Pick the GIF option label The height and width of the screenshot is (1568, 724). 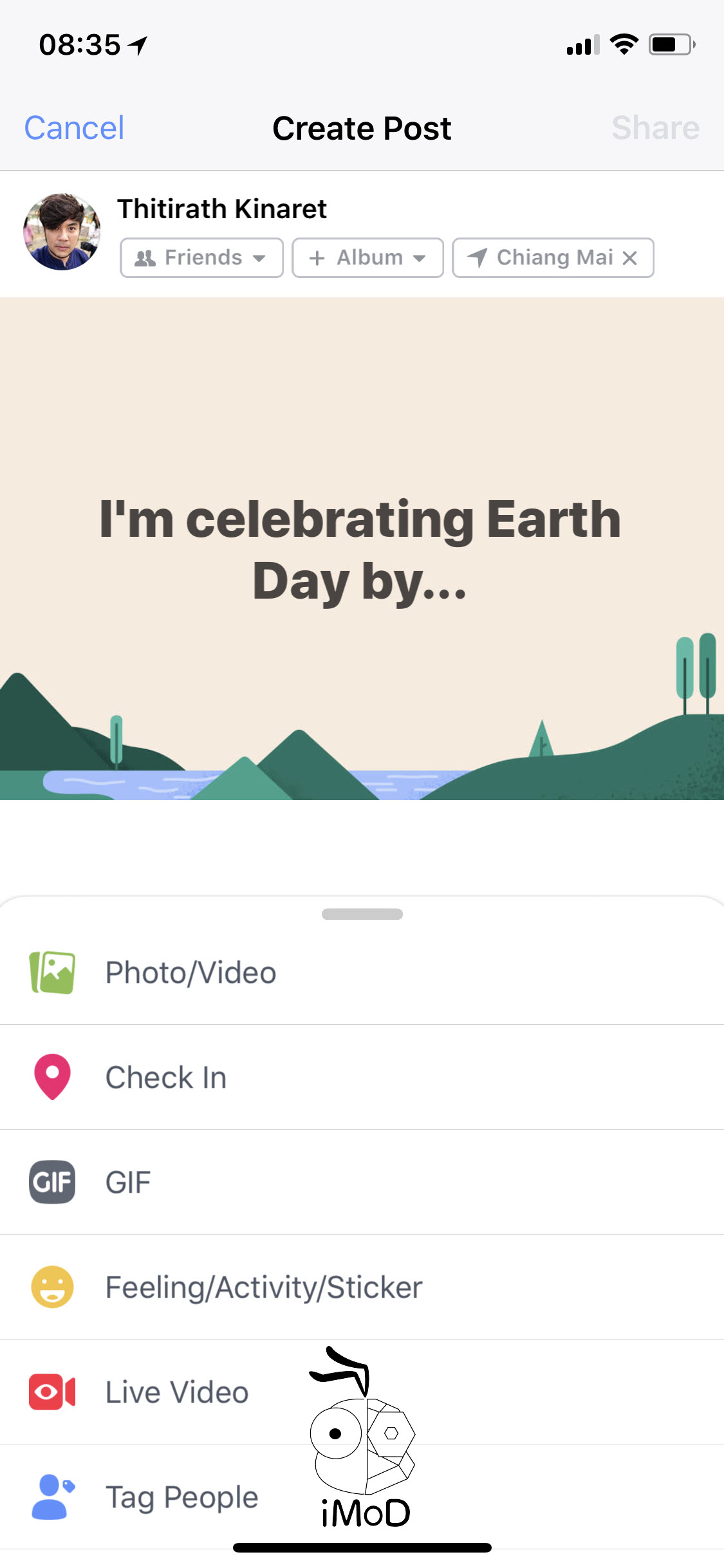click(128, 1182)
